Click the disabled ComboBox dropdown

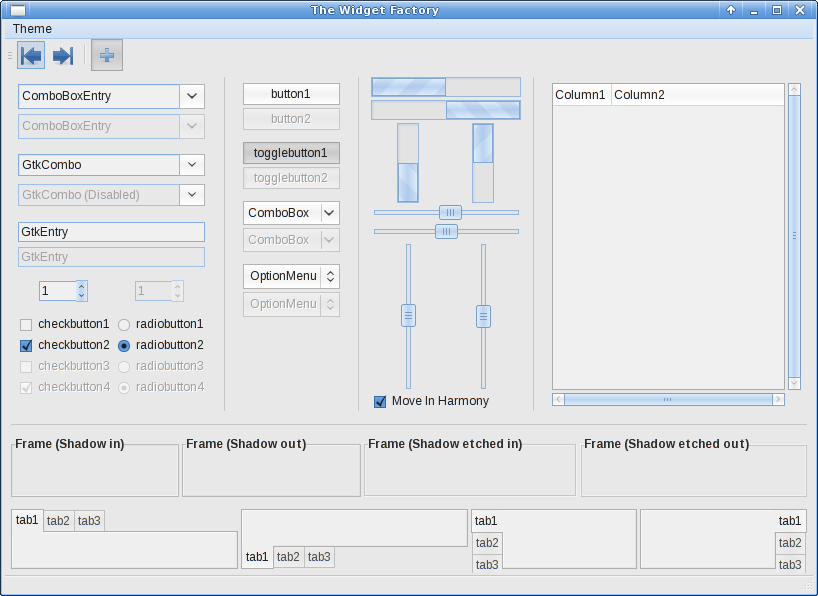click(291, 240)
